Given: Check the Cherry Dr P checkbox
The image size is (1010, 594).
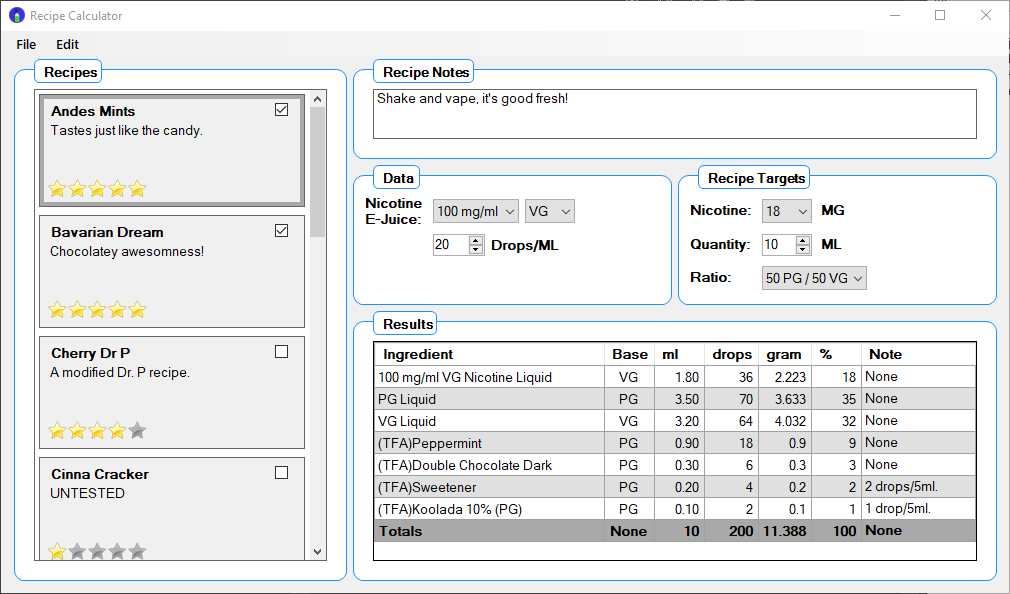Looking at the screenshot, I should pyautogui.click(x=281, y=352).
